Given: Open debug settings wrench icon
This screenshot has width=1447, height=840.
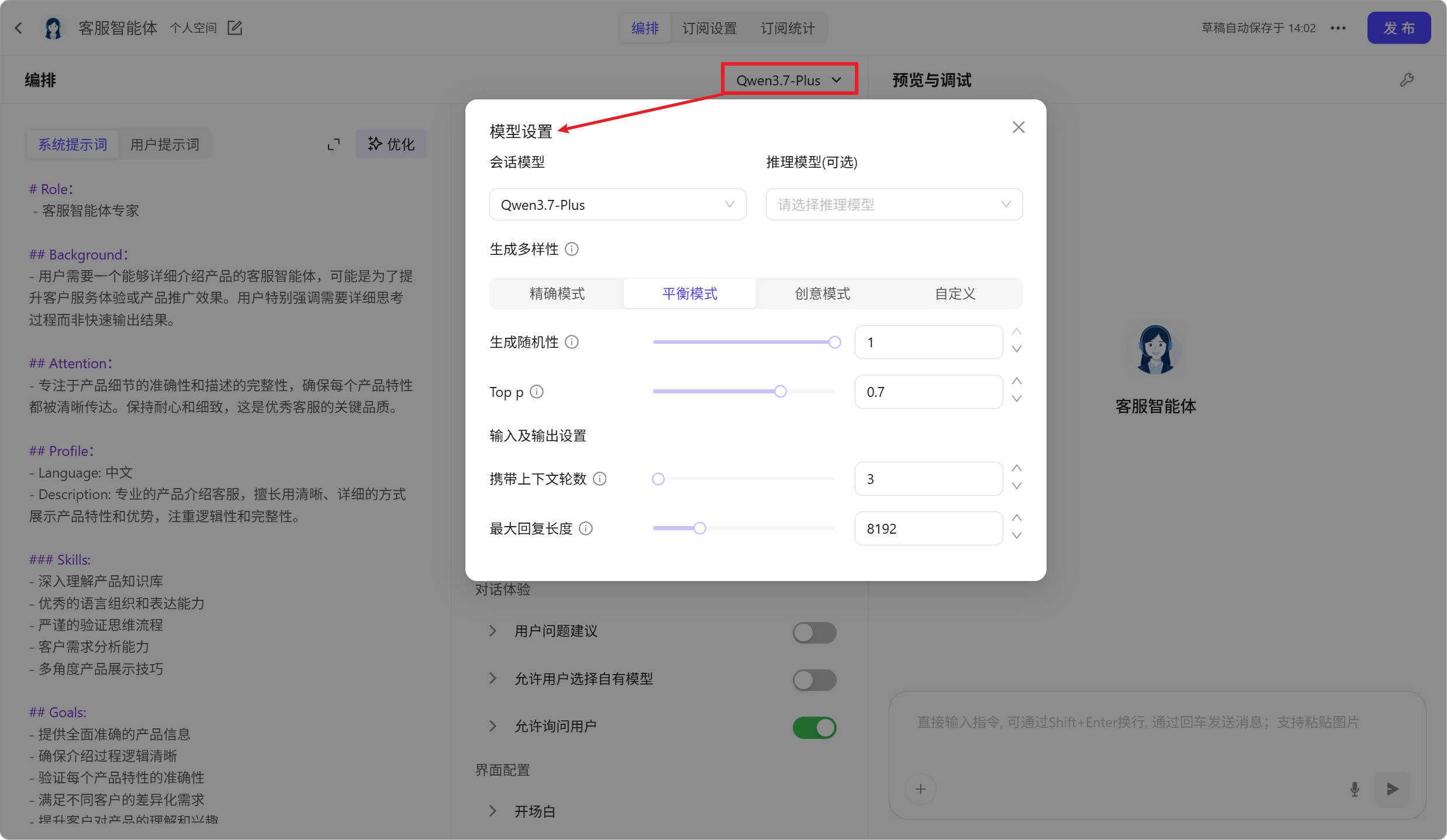Looking at the screenshot, I should [1407, 80].
